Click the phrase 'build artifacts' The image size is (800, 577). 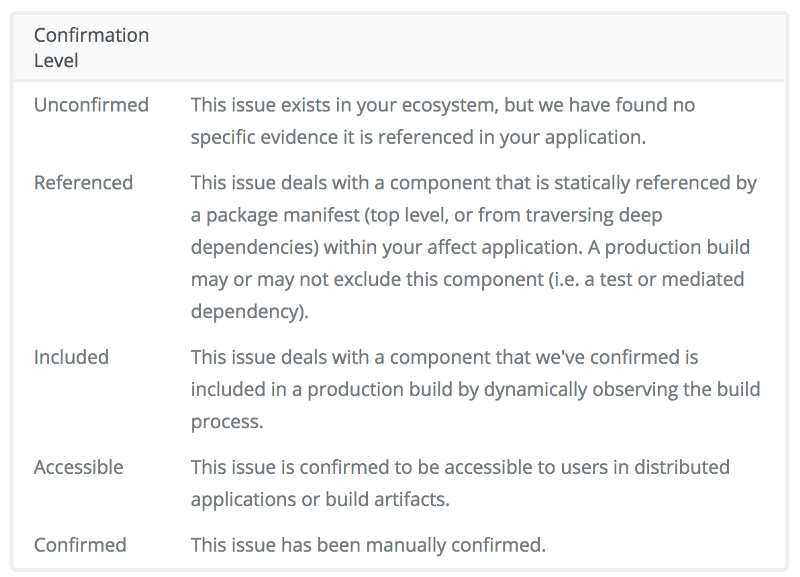pos(389,498)
